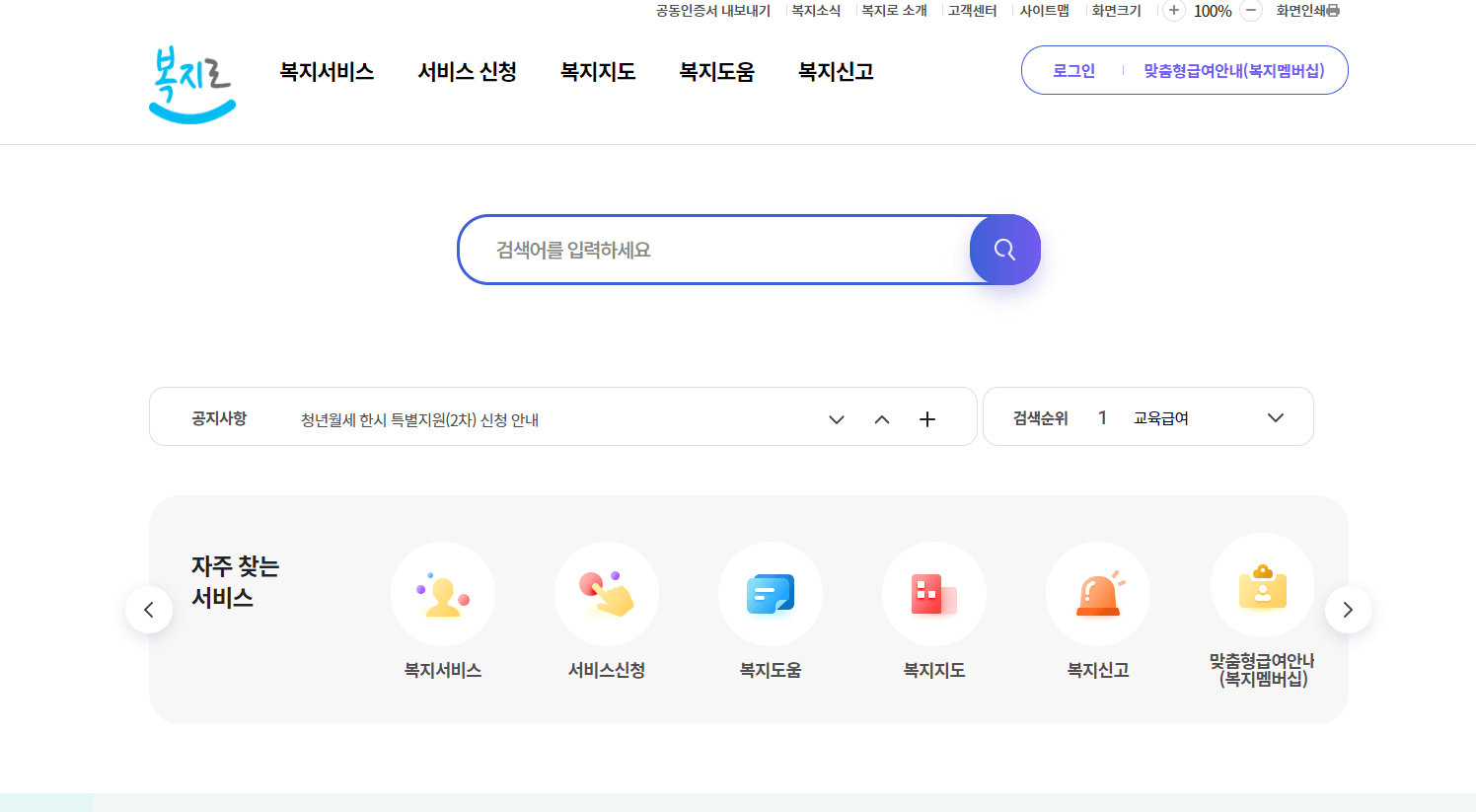Click the 복지신고 siren icon
The image size is (1476, 812).
[x=1097, y=593]
